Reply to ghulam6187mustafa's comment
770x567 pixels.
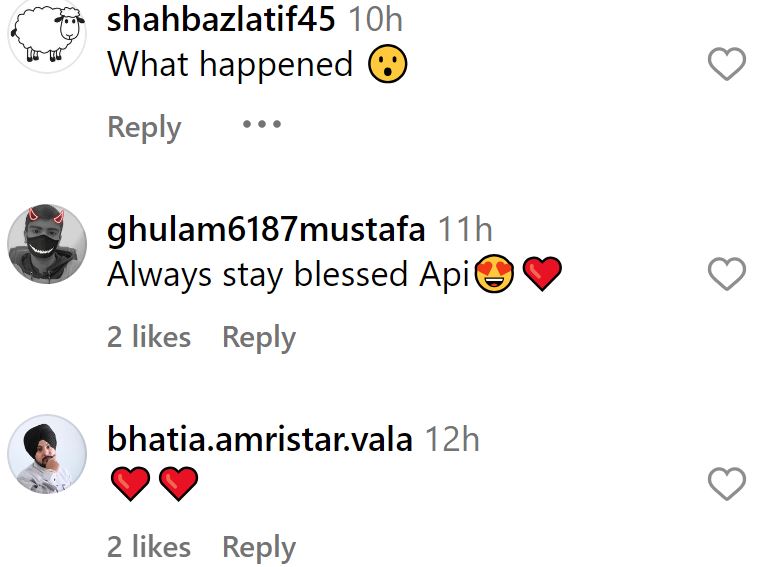259,337
